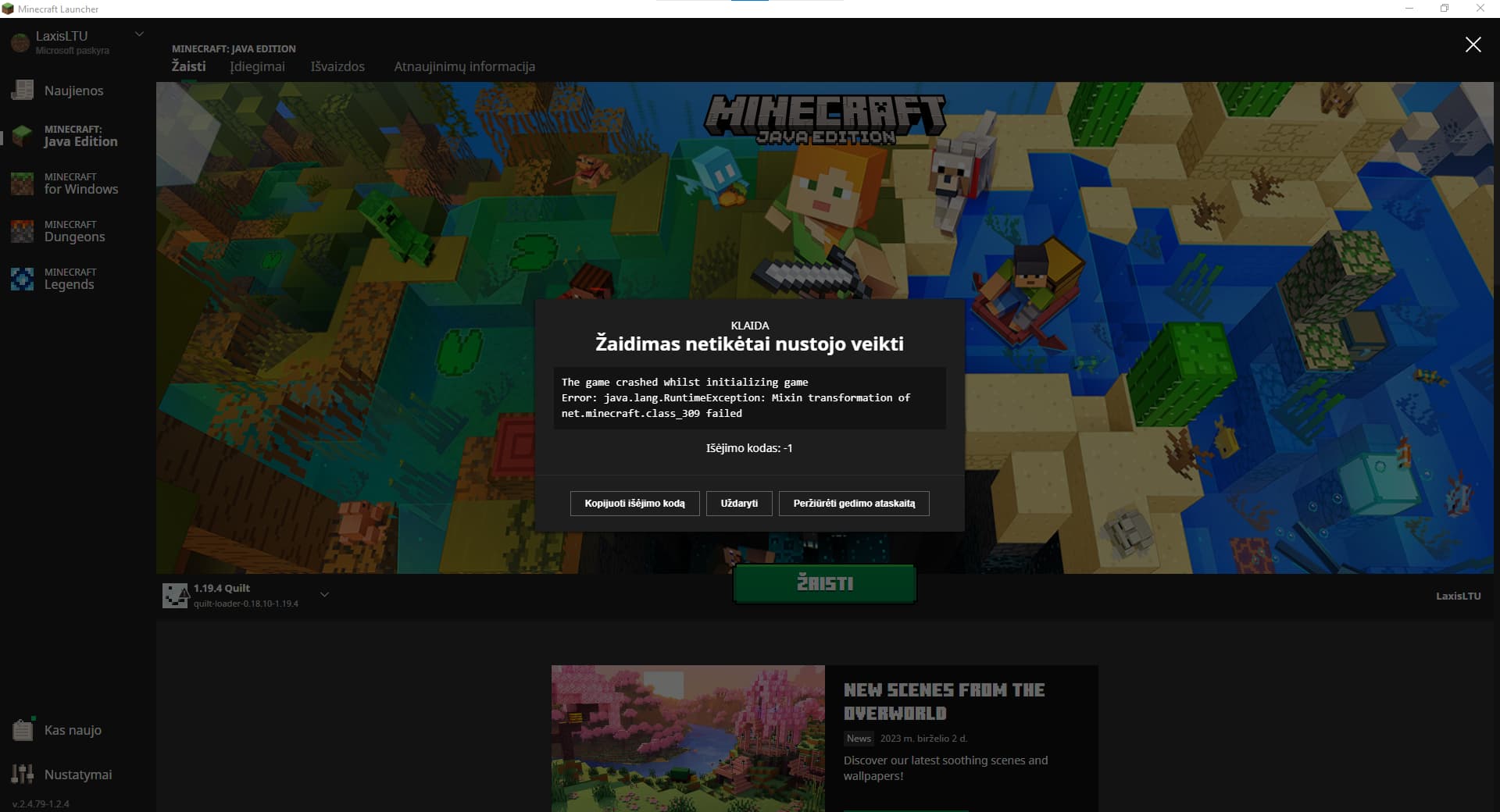Open the cherry blossom news thumbnail
Image resolution: width=1500 pixels, height=812 pixels.
pyautogui.click(x=688, y=739)
